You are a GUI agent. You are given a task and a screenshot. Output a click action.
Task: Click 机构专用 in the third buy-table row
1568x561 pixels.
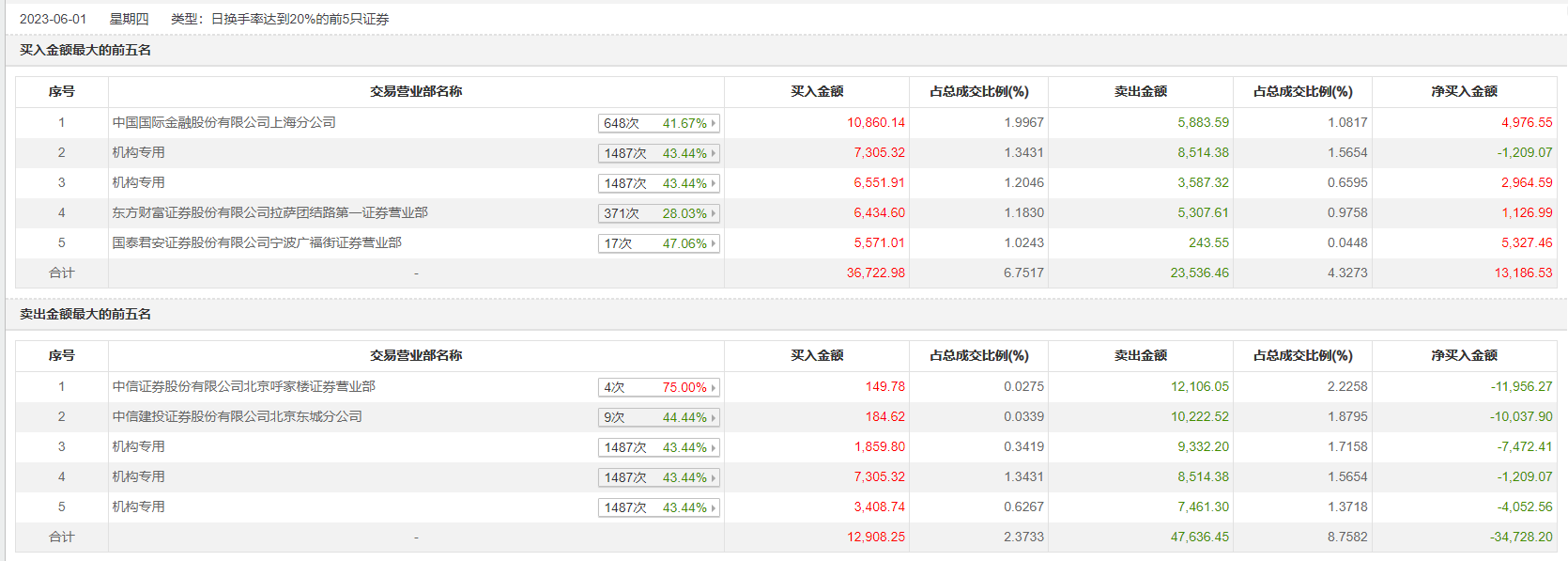(x=138, y=182)
